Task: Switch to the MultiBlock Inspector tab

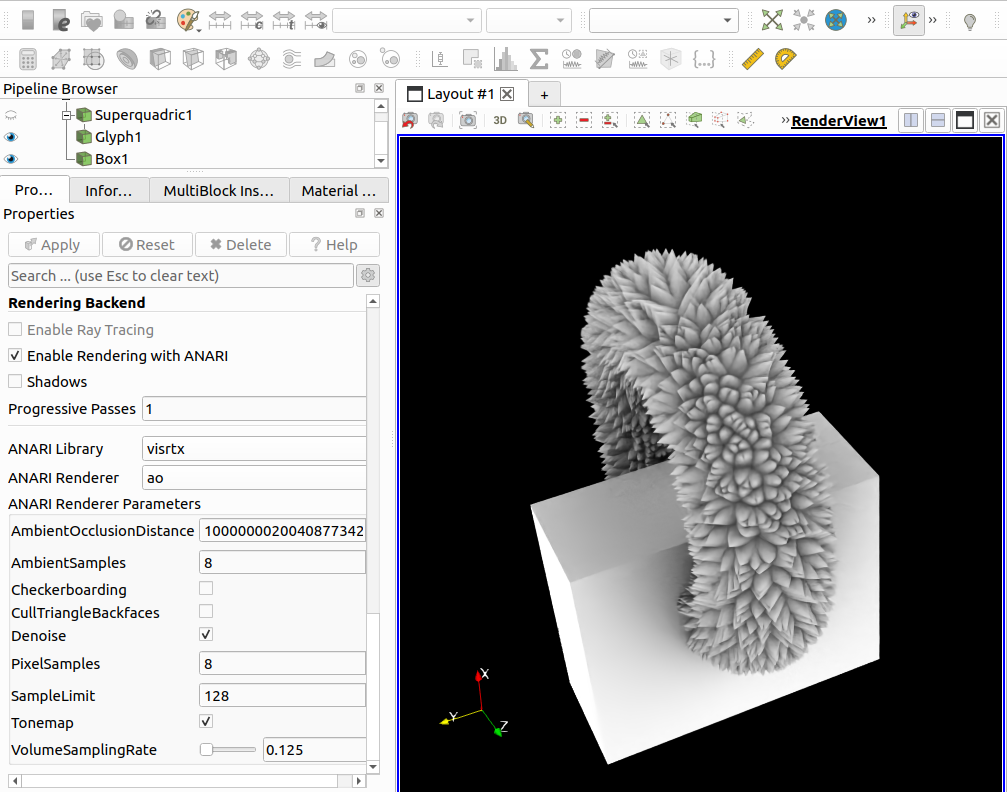Action: tap(219, 190)
